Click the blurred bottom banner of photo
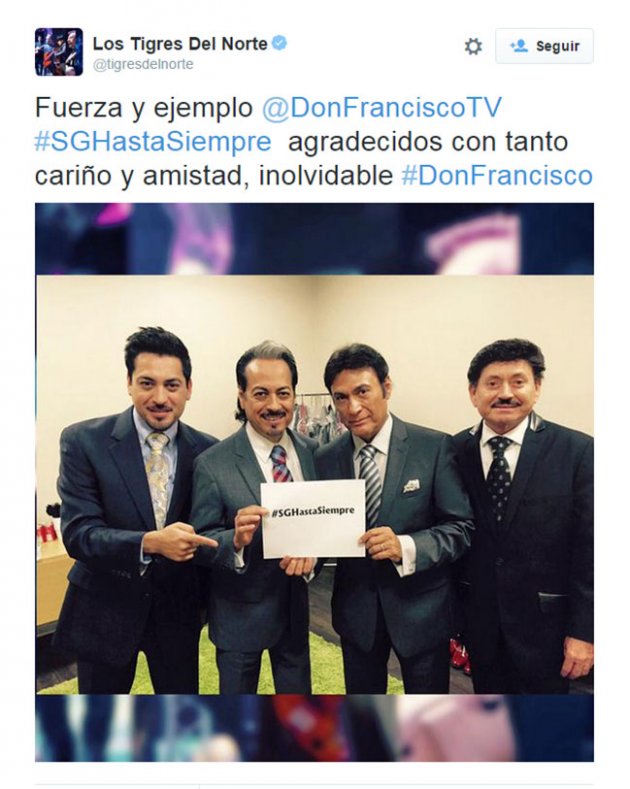 tap(314, 728)
